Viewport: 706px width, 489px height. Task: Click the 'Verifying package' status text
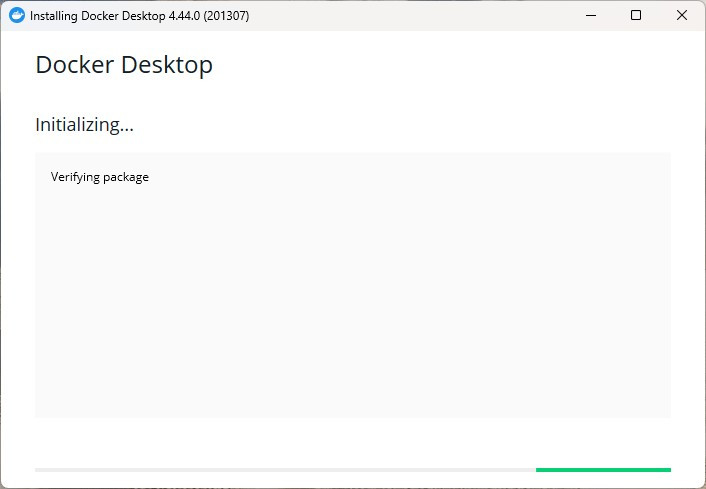(x=100, y=177)
